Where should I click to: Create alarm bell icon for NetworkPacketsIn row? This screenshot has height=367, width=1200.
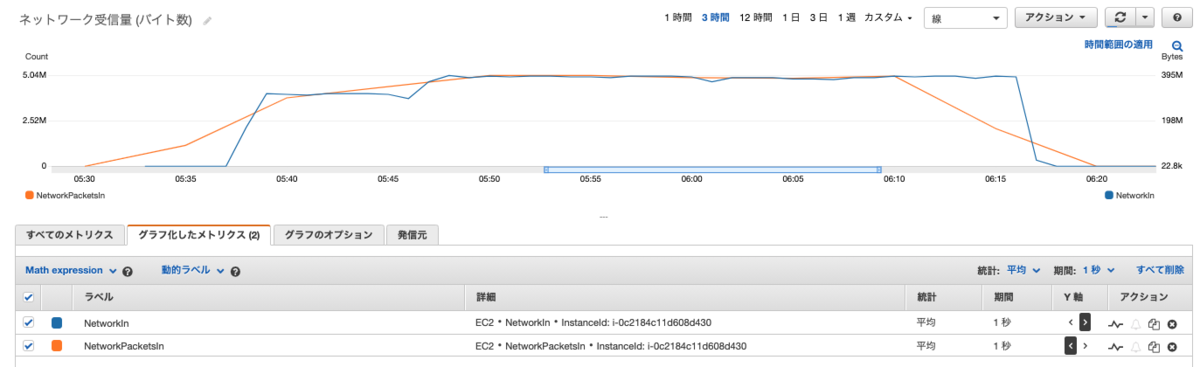[1136, 346]
